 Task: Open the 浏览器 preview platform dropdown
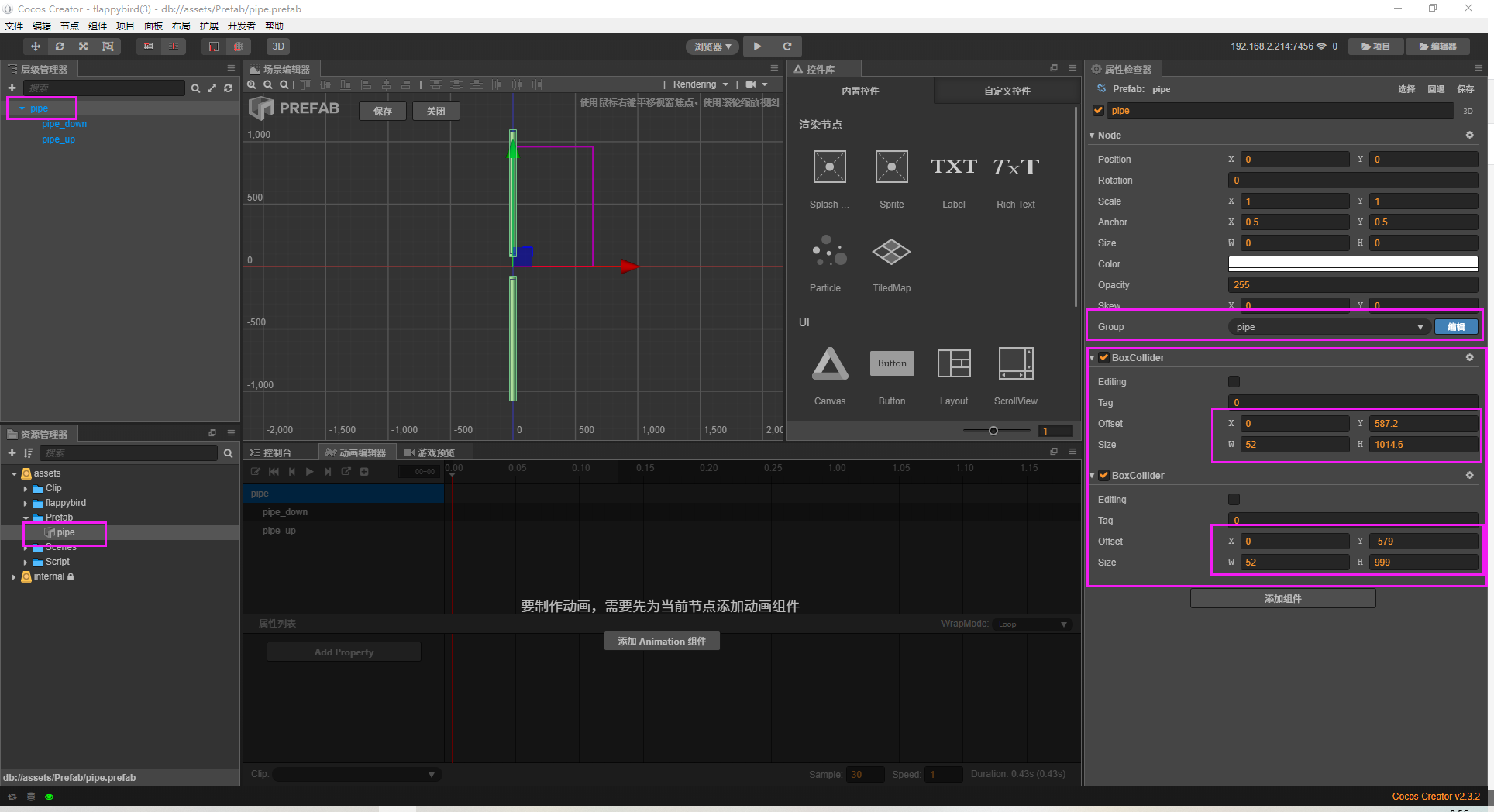point(712,47)
